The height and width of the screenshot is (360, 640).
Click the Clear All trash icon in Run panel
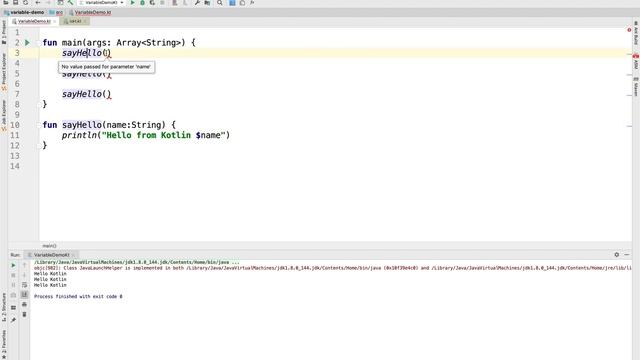point(24,314)
